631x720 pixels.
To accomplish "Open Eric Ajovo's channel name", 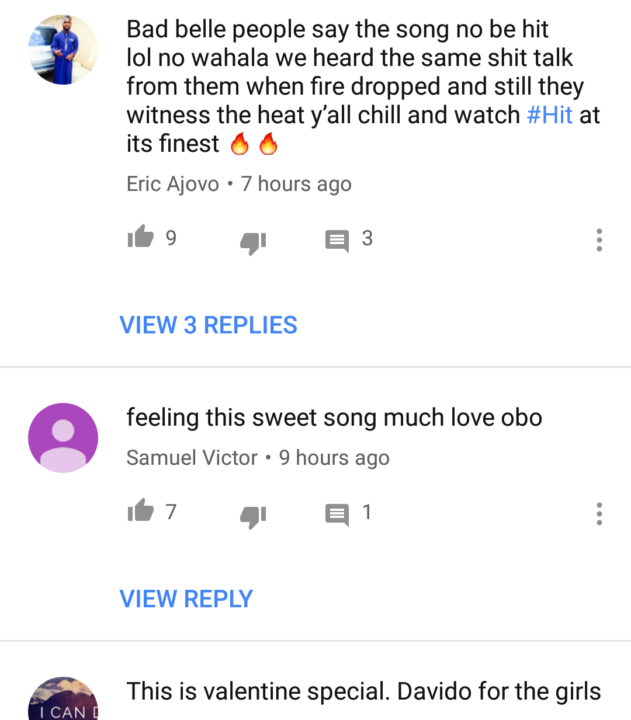I will pyautogui.click(x=173, y=184).
